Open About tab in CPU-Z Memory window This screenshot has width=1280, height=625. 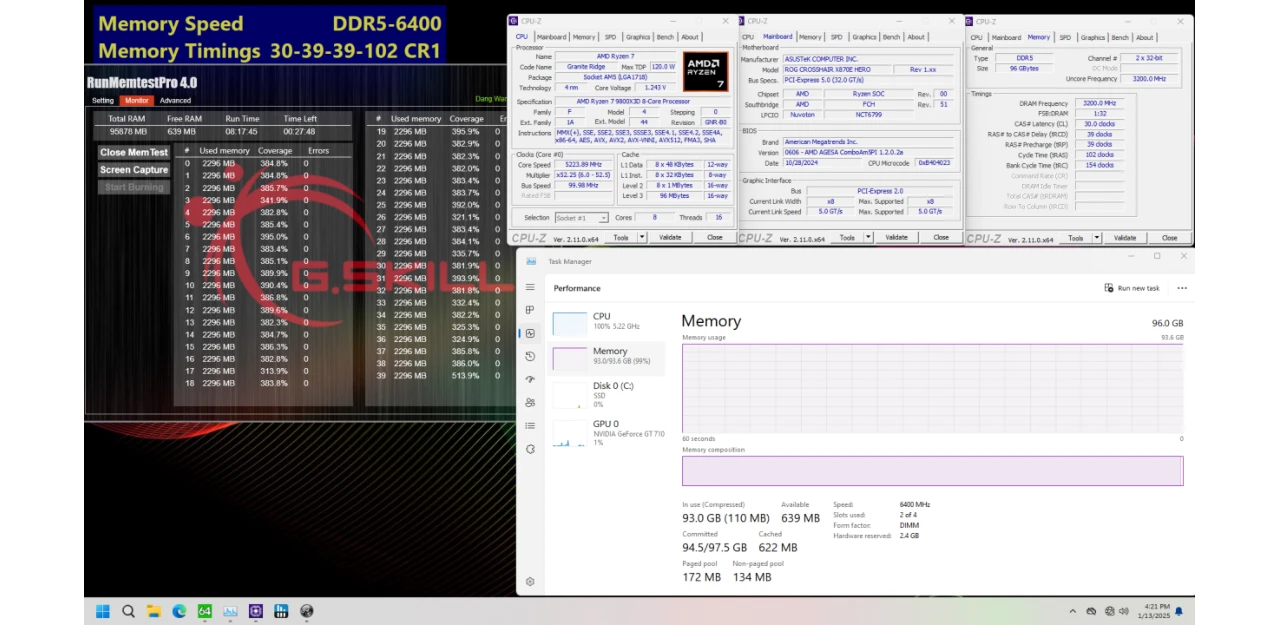pyautogui.click(x=1144, y=37)
